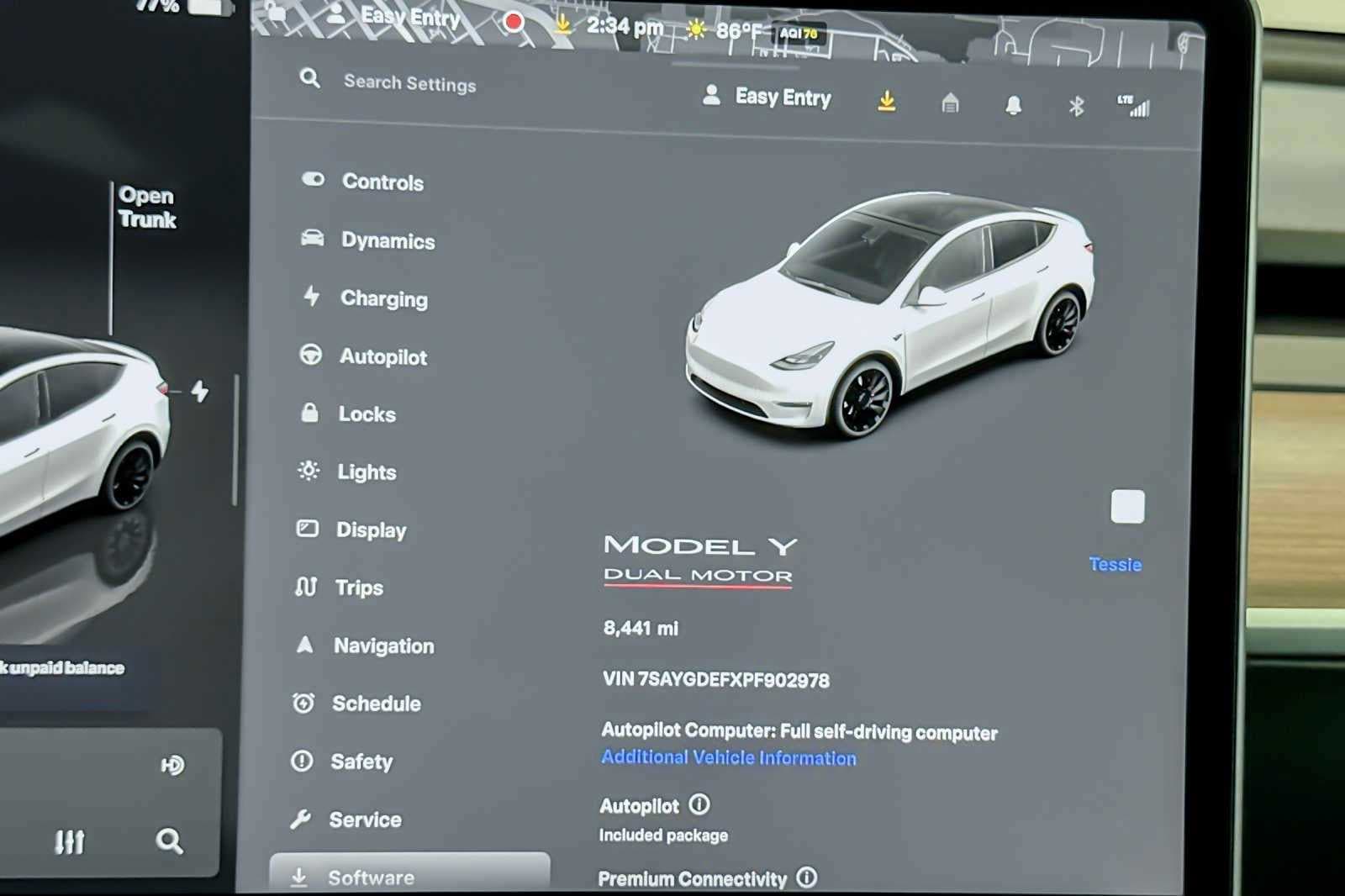Select the white paint color swatch
Image resolution: width=1345 pixels, height=896 pixels.
point(1127,507)
